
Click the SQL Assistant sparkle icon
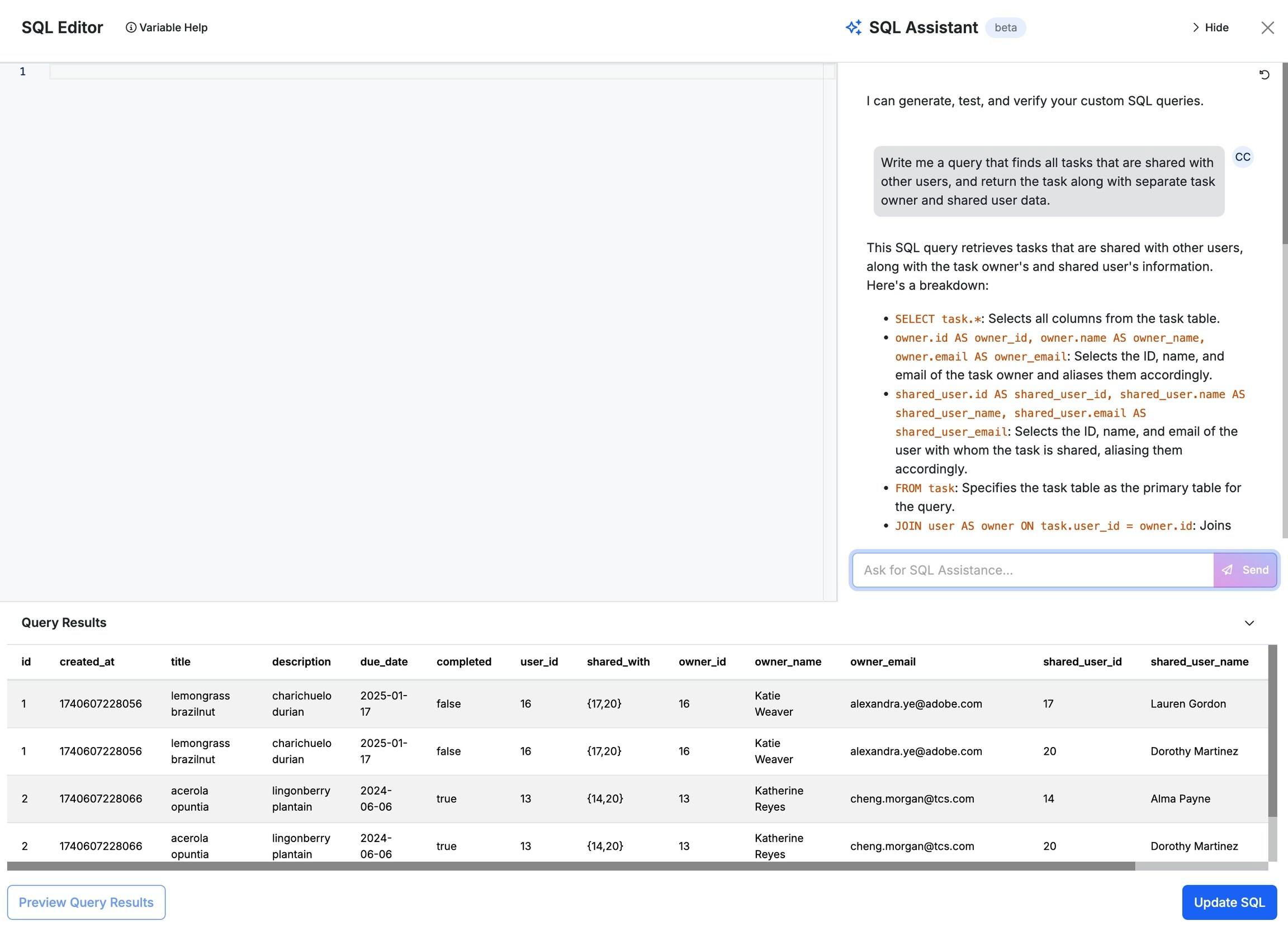tap(853, 27)
